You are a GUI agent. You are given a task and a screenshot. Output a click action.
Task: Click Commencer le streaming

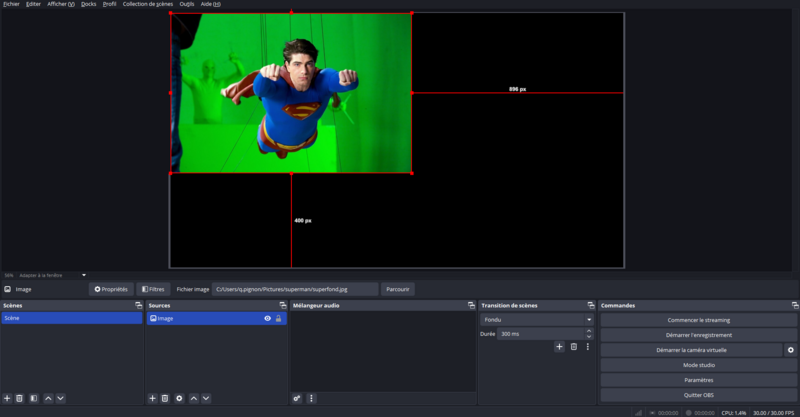click(x=698, y=320)
